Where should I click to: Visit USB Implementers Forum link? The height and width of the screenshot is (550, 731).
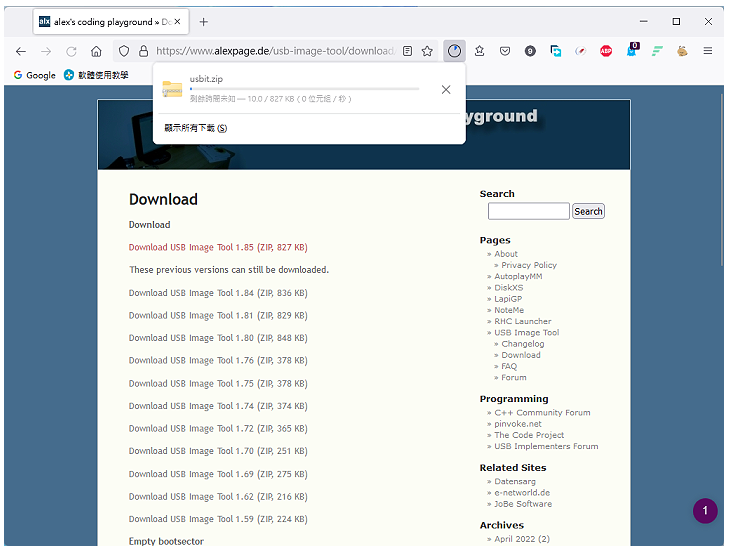tap(546, 446)
